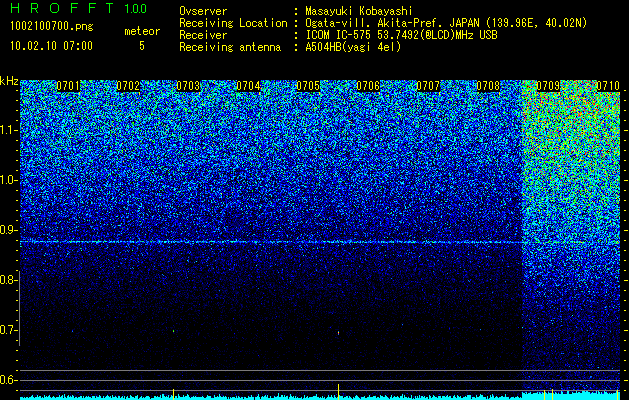Click the HROFFT 1.00 title text
Image resolution: width=629 pixels, height=400 pixels.
point(78,8)
